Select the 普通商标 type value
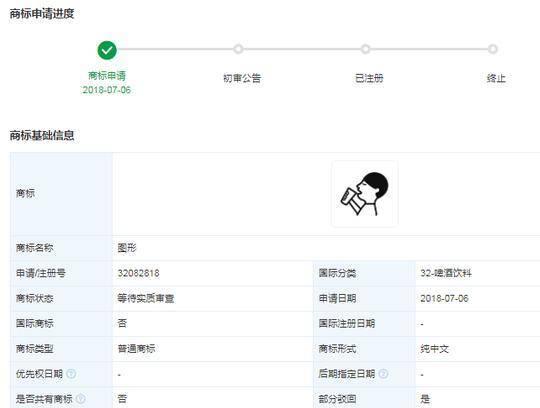Image resolution: width=540 pixels, height=408 pixels. pos(136,349)
